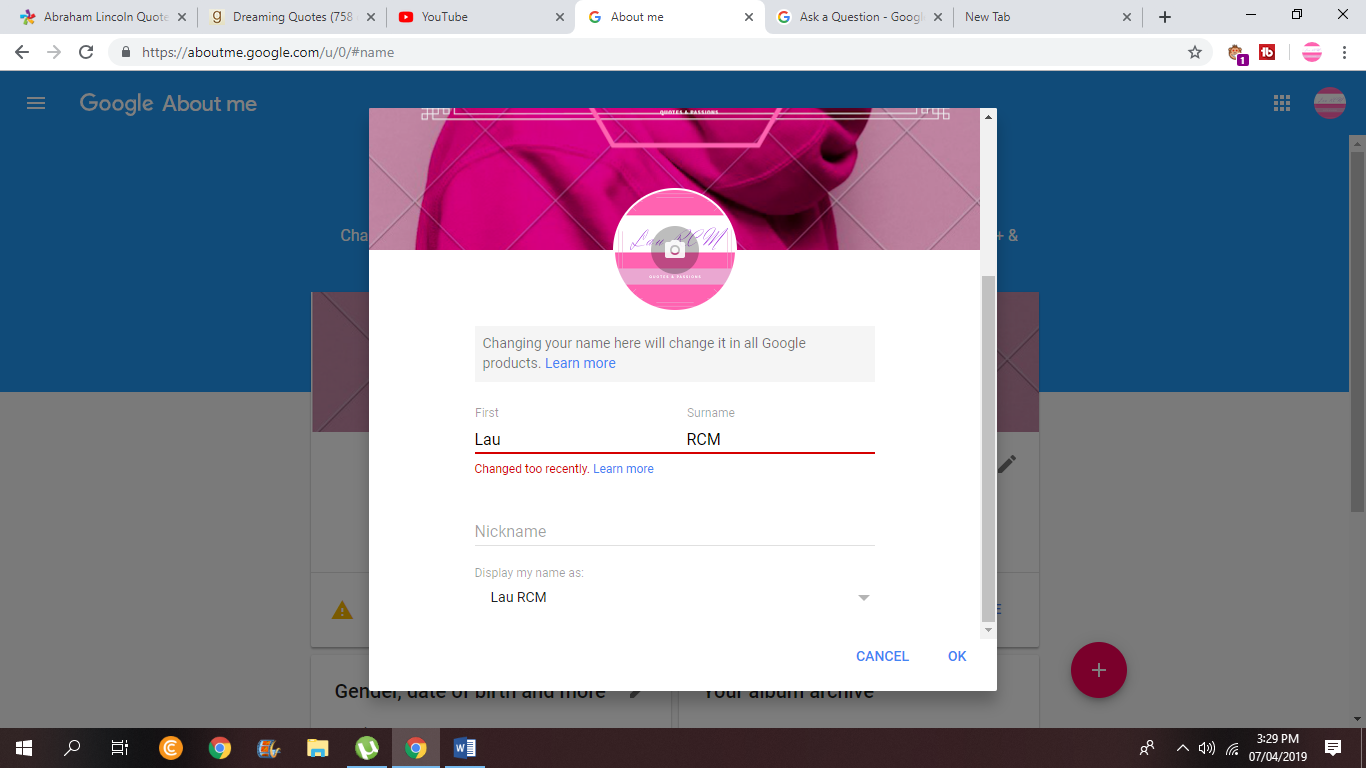Click the Google account avatar
The width and height of the screenshot is (1366, 768).
pos(1329,103)
